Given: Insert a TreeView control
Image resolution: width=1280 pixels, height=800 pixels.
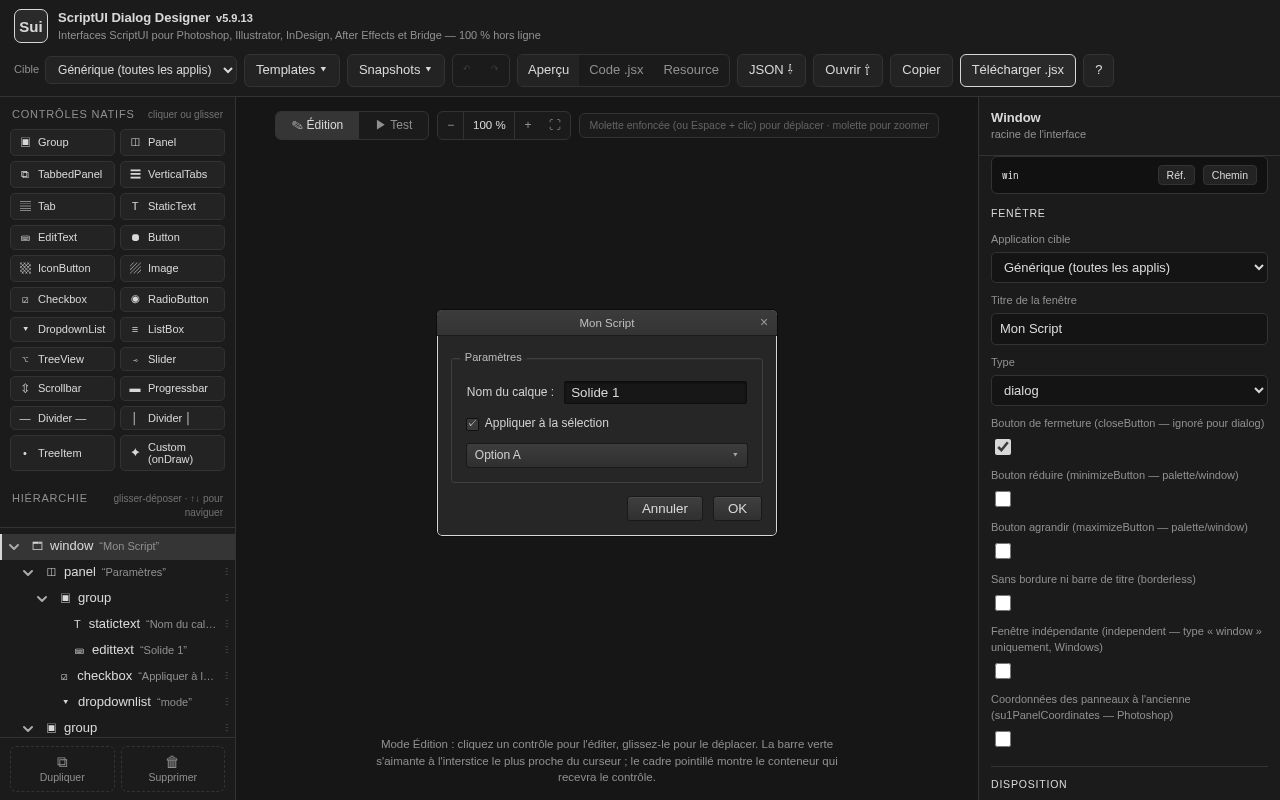Looking at the screenshot, I should coord(62,359).
